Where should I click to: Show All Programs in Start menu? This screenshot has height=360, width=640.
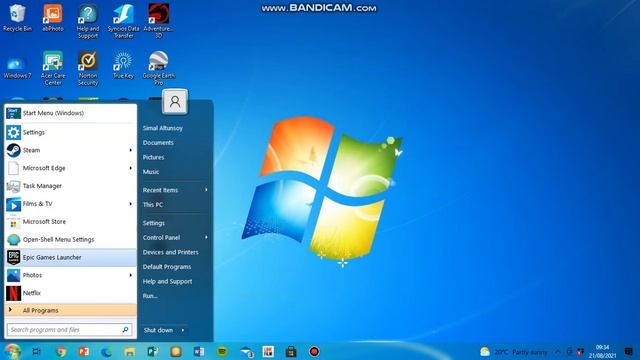(x=71, y=310)
